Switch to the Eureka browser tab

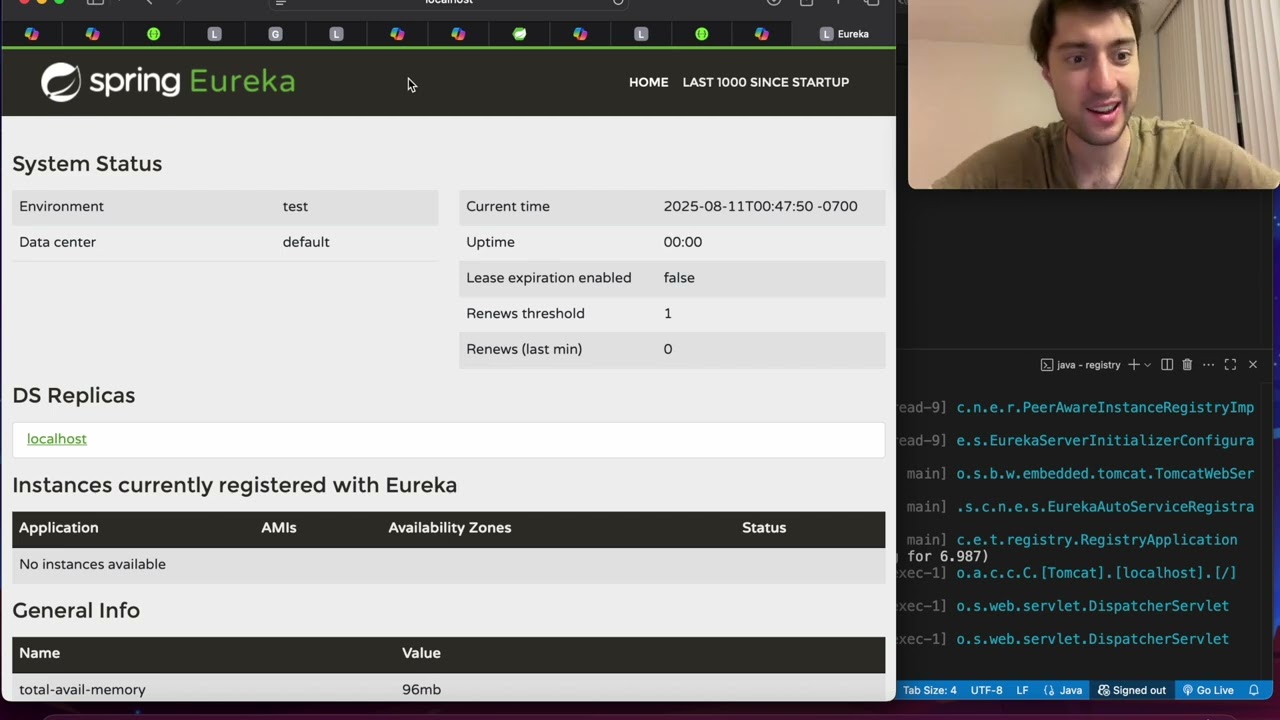pyautogui.click(x=844, y=34)
